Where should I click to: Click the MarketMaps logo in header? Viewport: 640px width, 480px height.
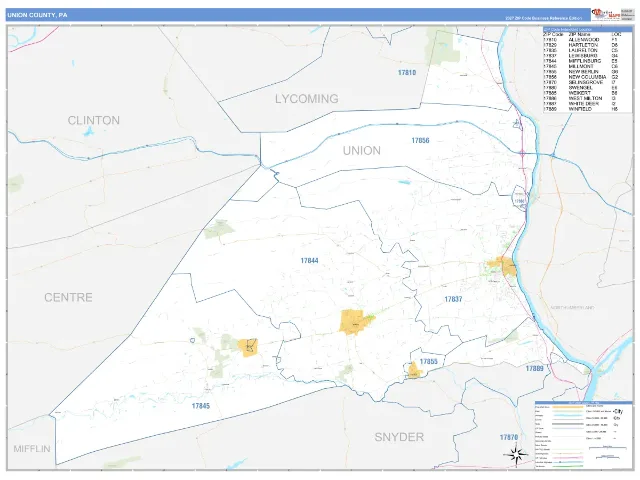[606, 15]
